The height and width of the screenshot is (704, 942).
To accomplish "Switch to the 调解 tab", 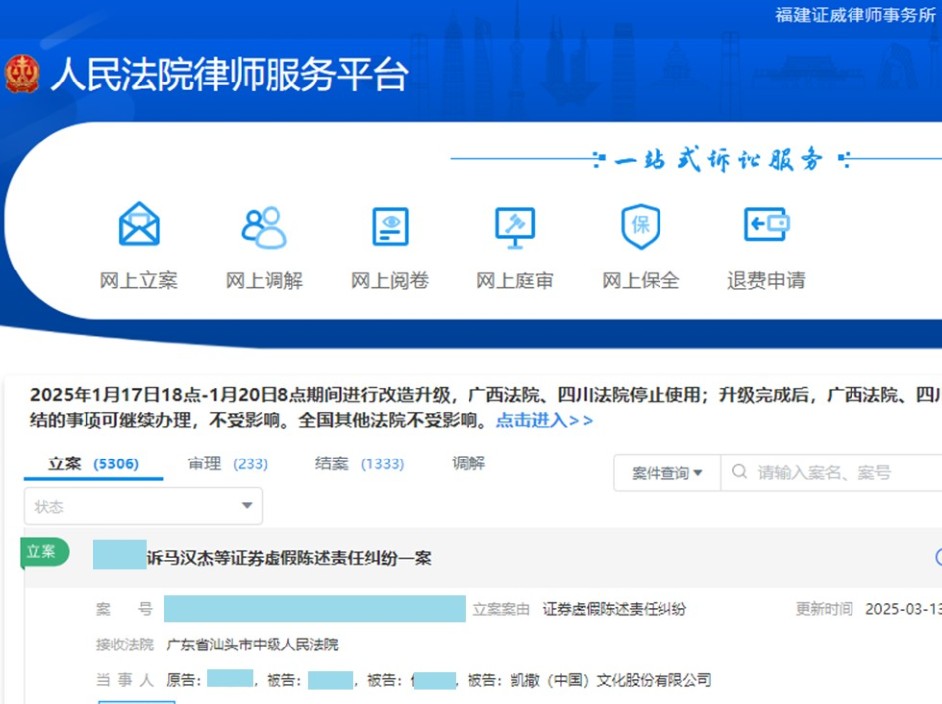I will tap(469, 463).
